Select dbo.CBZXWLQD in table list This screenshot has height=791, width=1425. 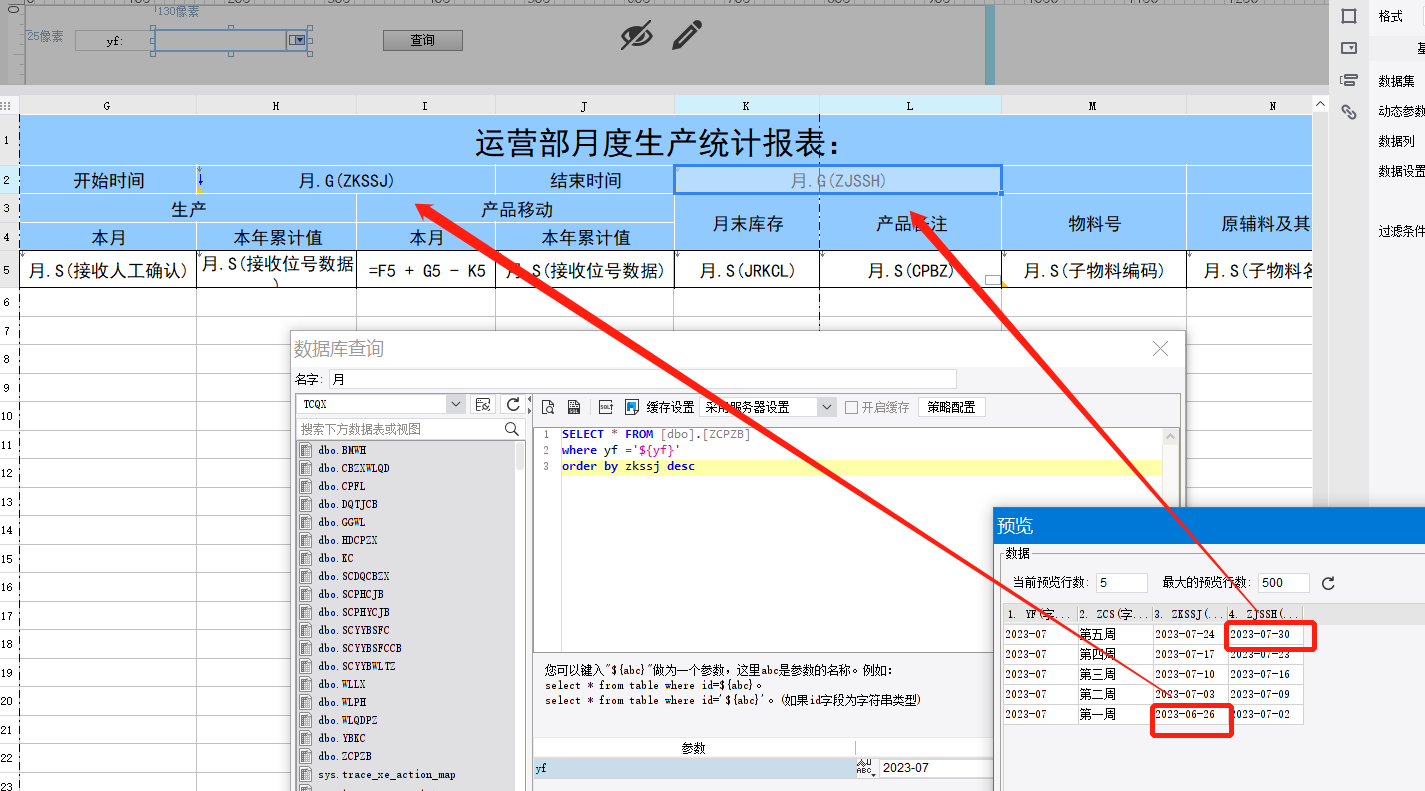click(x=354, y=468)
